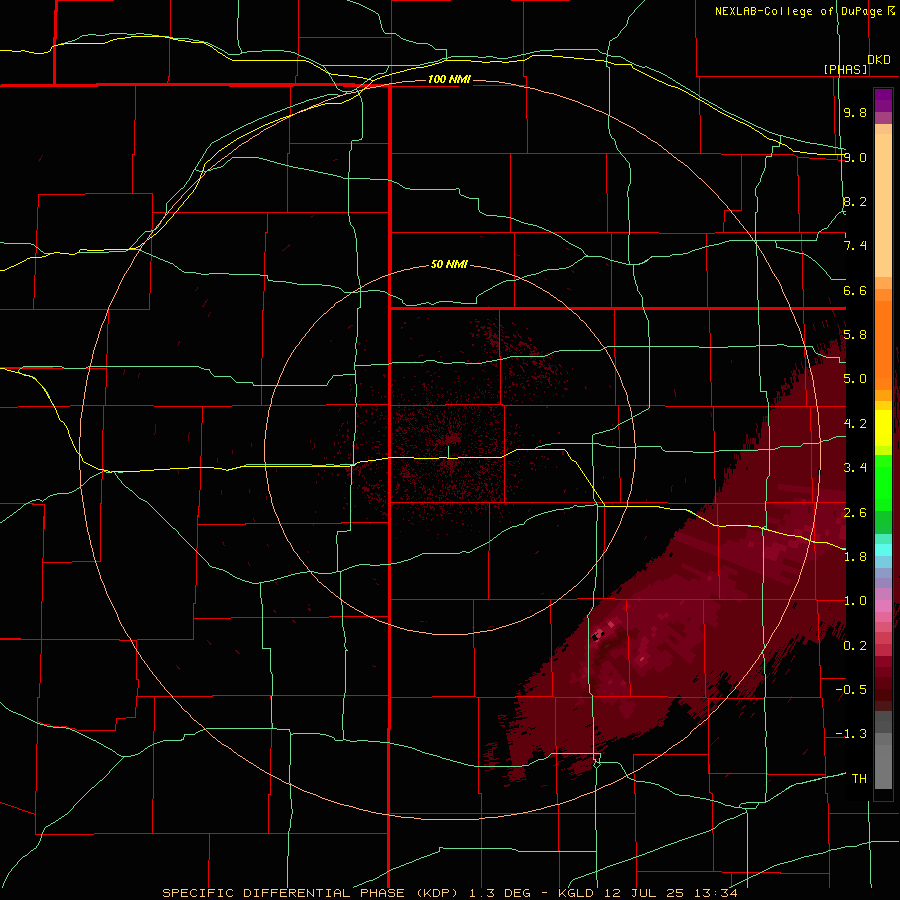
Task: Click the -0.5 scale value
Action: pos(851,689)
